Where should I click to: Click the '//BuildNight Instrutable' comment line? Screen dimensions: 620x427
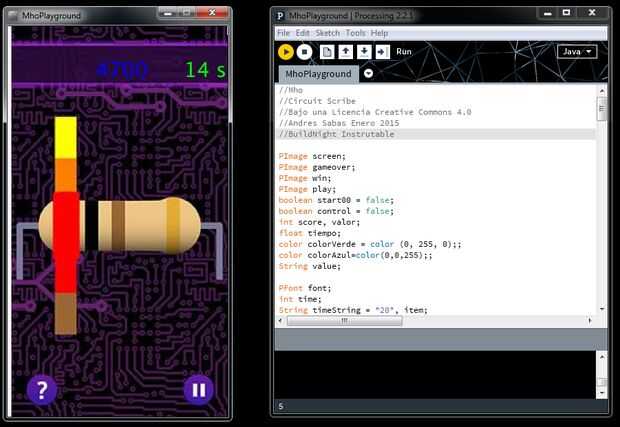point(336,134)
